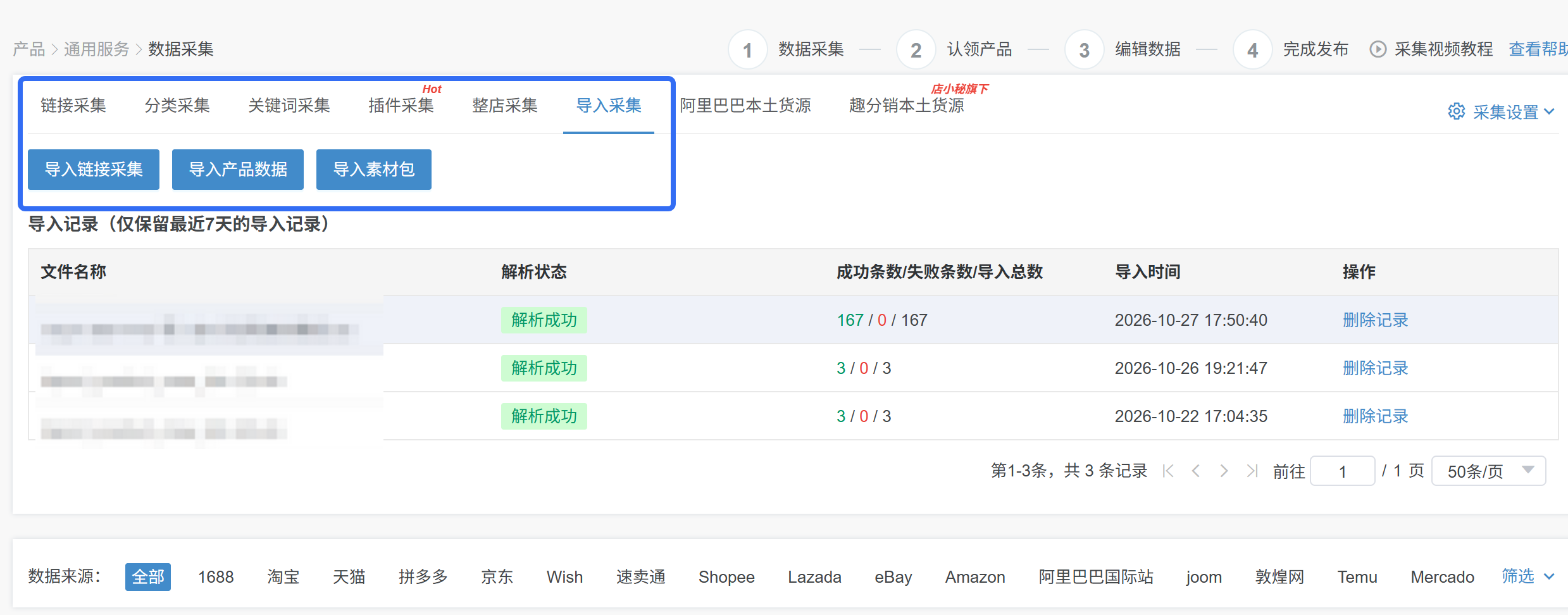Expand the 采集设置 dropdown arrow

[1549, 112]
